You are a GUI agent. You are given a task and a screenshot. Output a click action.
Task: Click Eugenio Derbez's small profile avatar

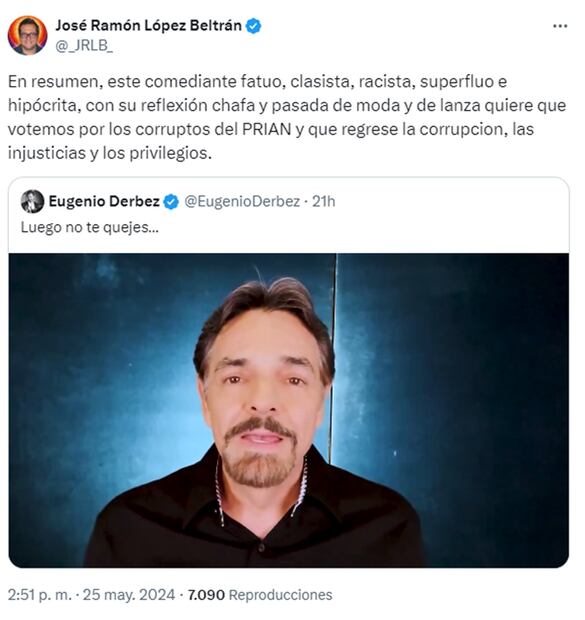(x=32, y=201)
